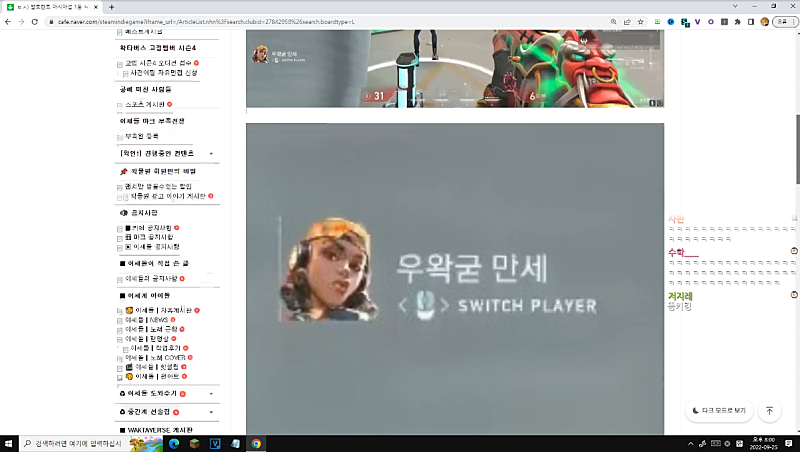Bookmark this page with the star icon
Image resolution: width=800 pixels, height=452 pixels.
(x=639, y=21)
